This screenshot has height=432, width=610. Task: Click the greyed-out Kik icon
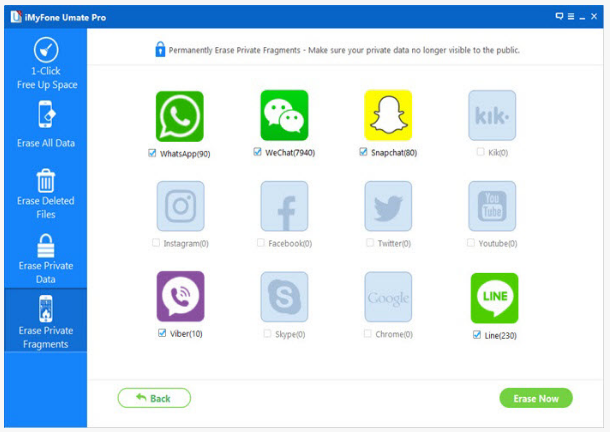(x=492, y=115)
